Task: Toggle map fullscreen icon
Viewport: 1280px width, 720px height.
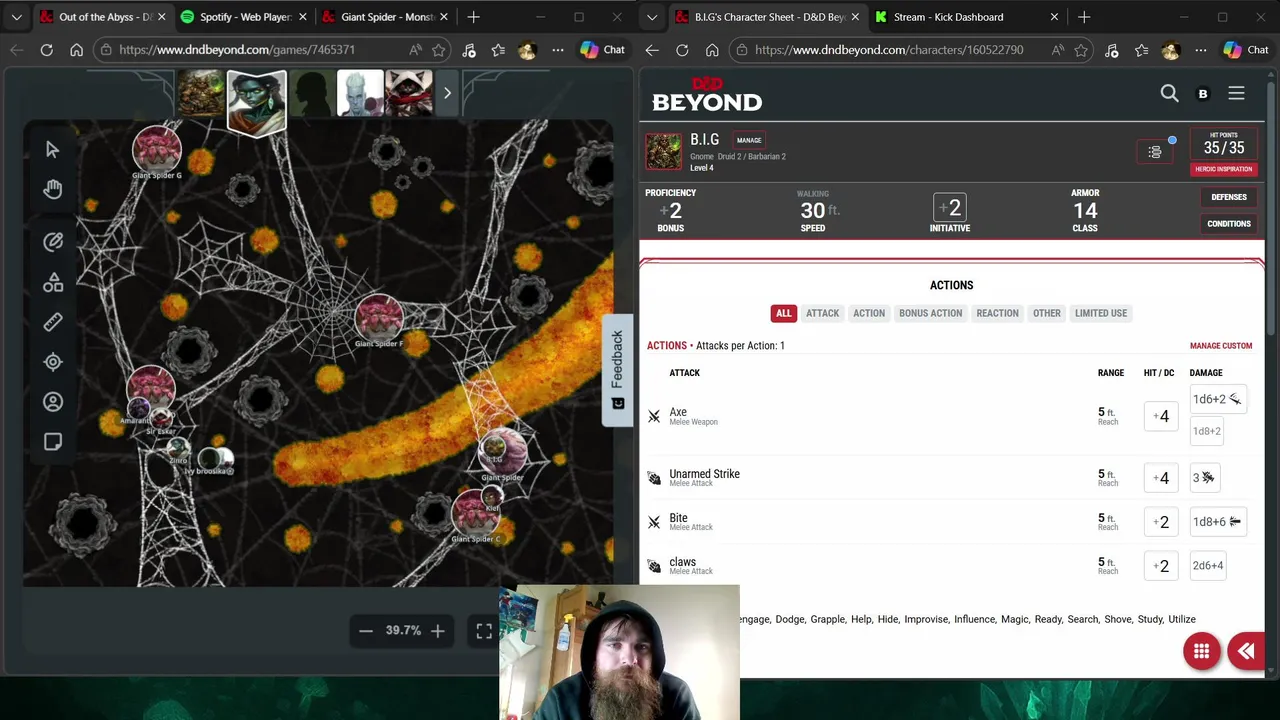Action: click(x=484, y=631)
